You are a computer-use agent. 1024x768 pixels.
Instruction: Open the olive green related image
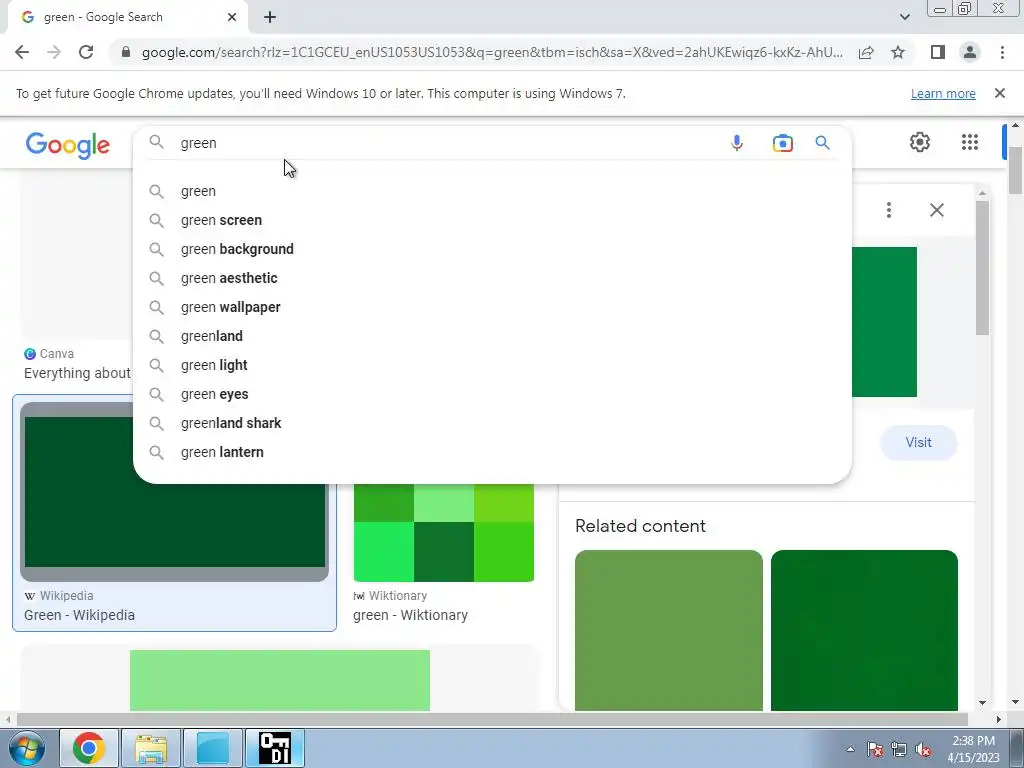tap(669, 630)
